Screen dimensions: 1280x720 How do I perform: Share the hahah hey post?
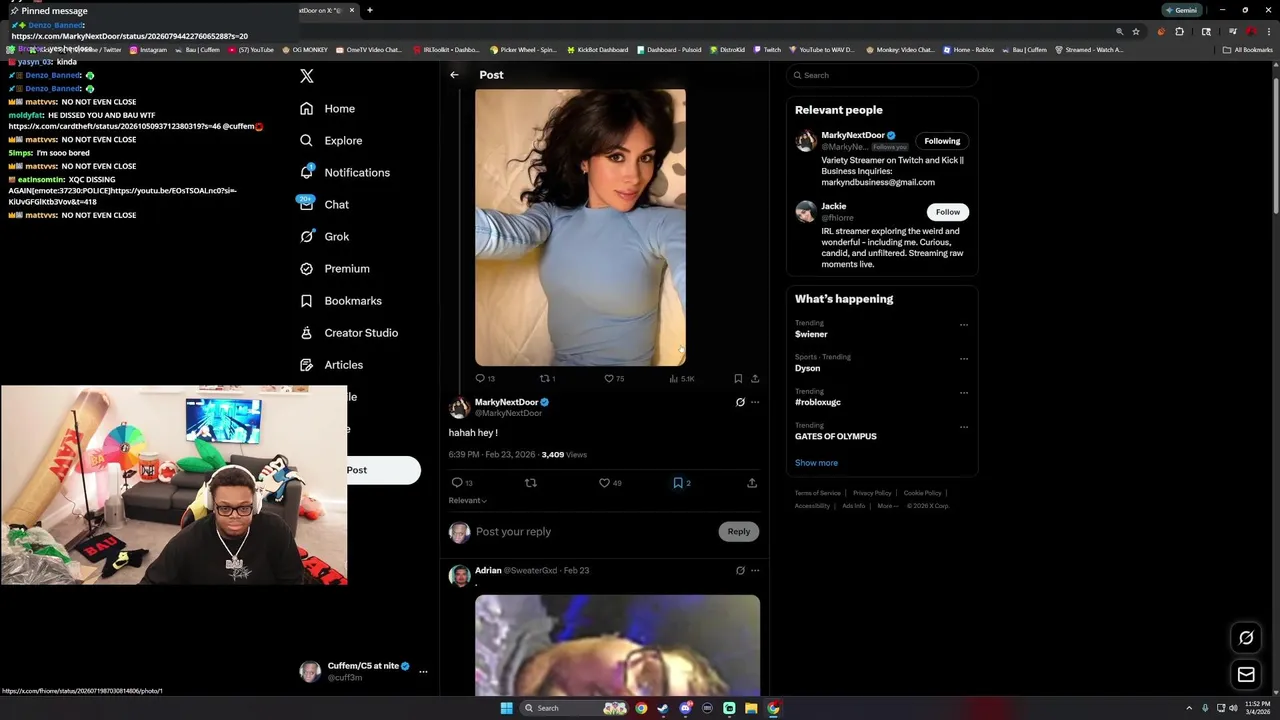[x=752, y=482]
